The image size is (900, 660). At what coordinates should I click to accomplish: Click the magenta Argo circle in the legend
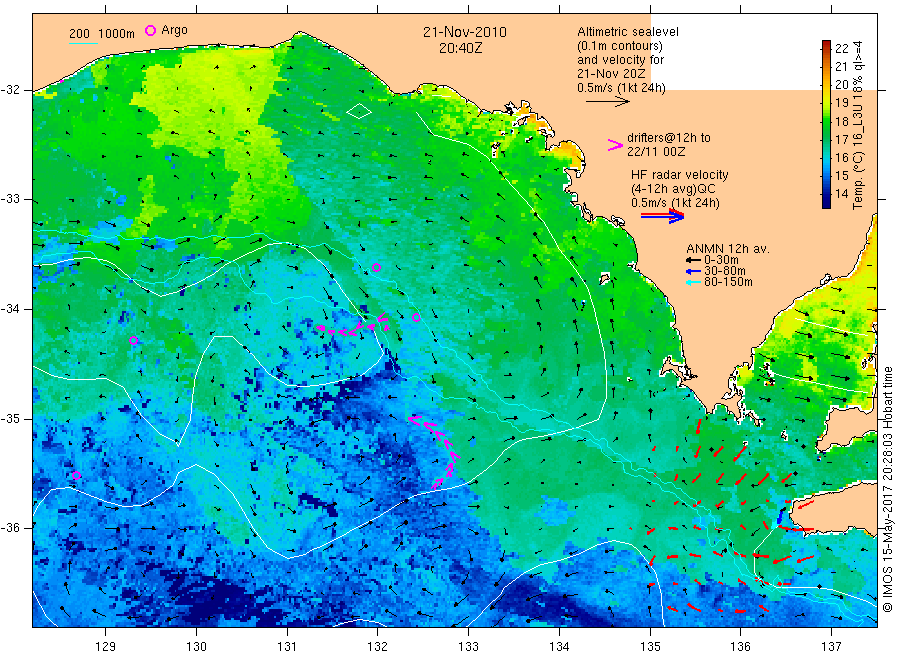tap(150, 30)
